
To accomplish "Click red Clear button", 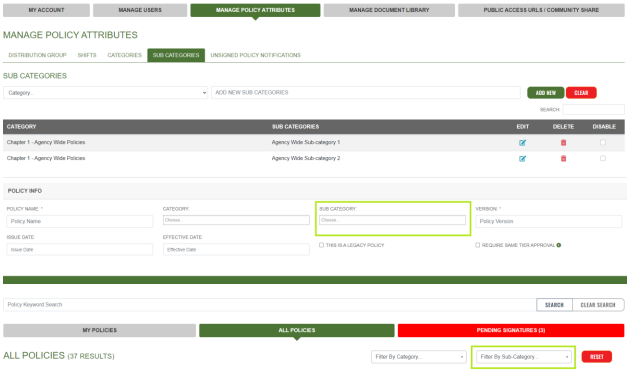I will tap(581, 93).
